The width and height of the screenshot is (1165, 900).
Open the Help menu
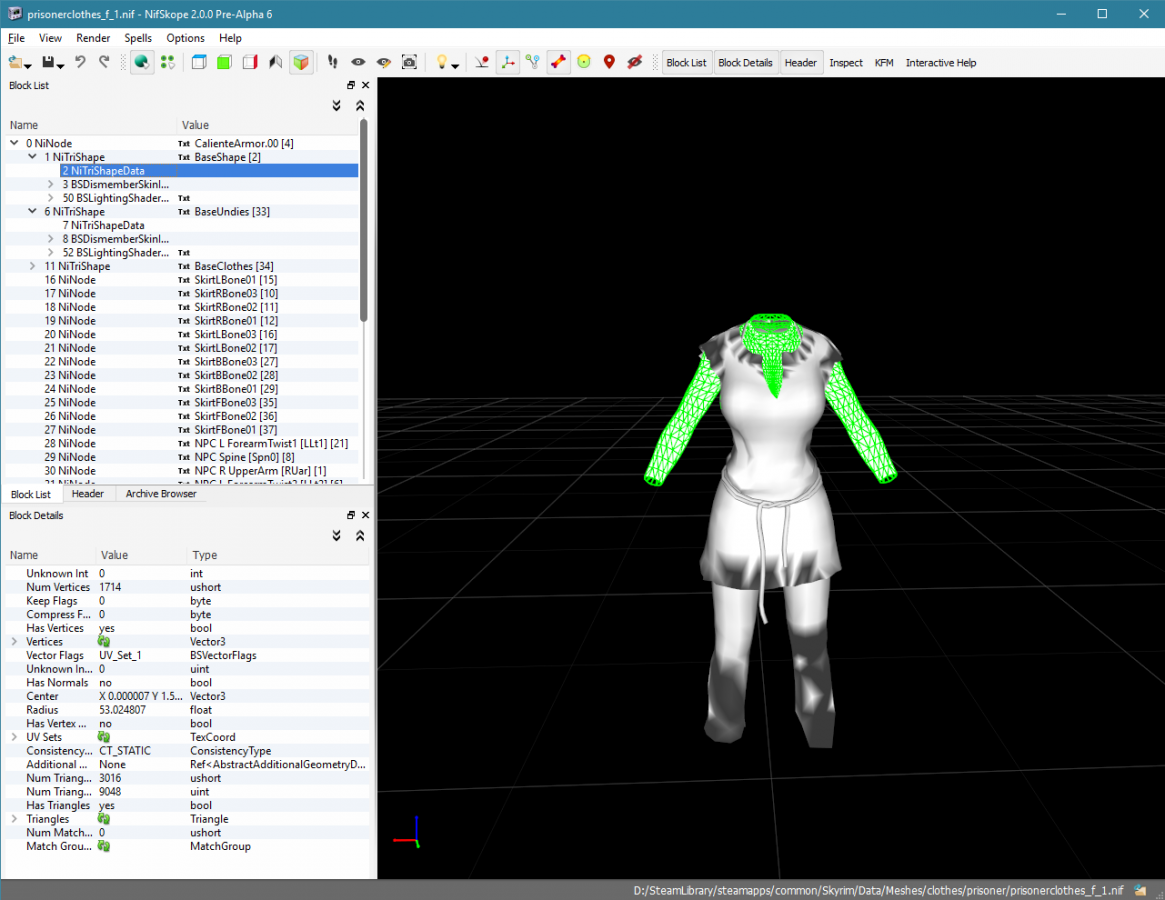tap(230, 38)
